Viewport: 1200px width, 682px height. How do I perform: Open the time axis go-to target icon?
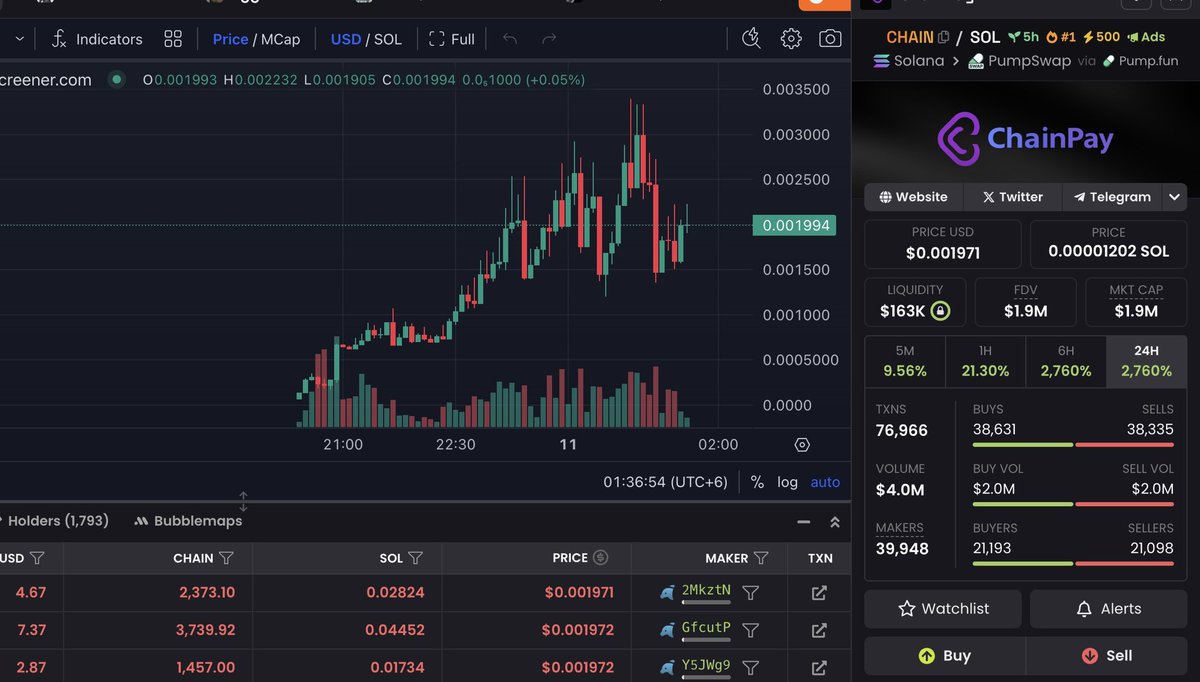click(802, 445)
